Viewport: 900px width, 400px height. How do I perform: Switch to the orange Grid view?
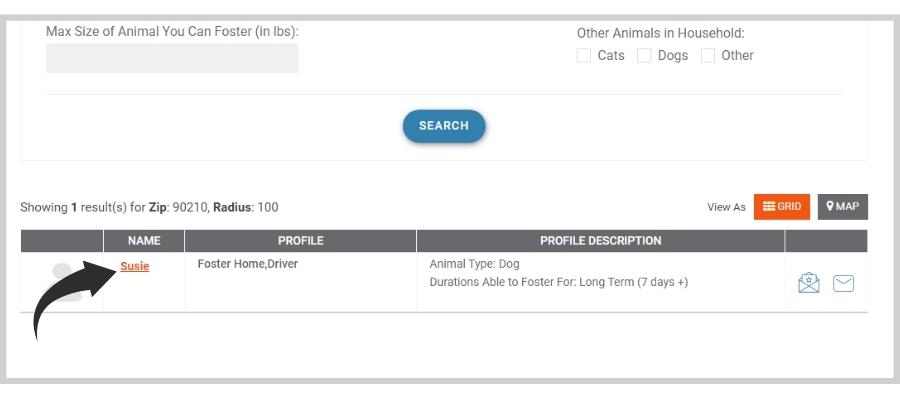click(781, 206)
